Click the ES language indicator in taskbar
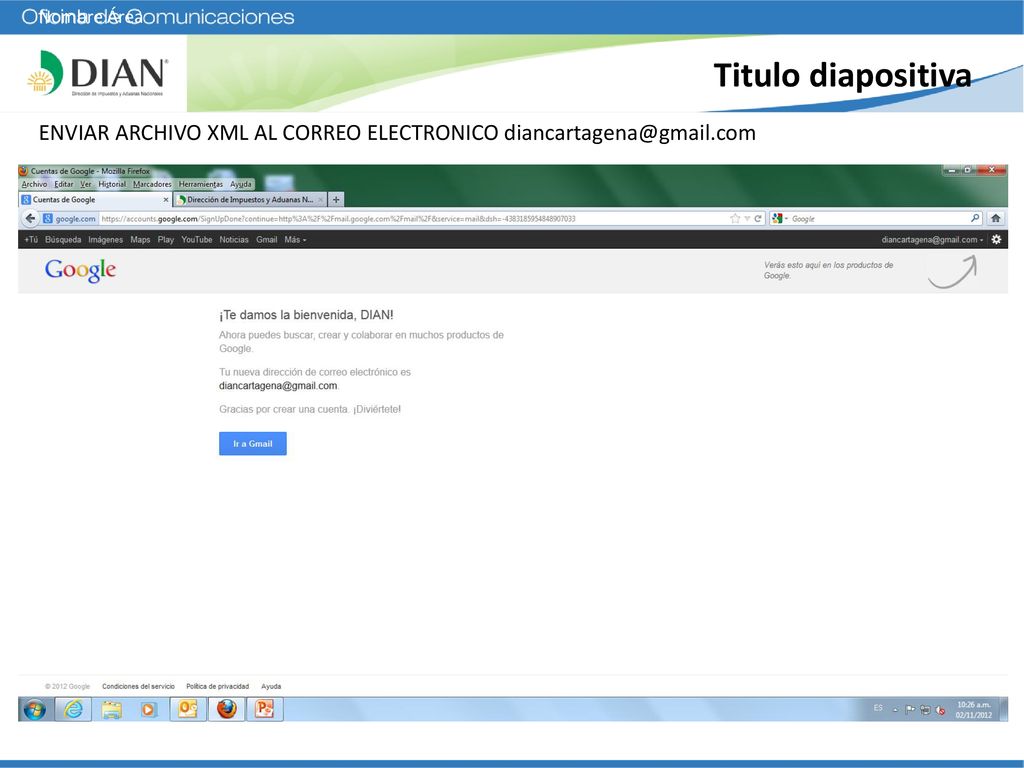This screenshot has width=1024, height=768. coord(878,708)
